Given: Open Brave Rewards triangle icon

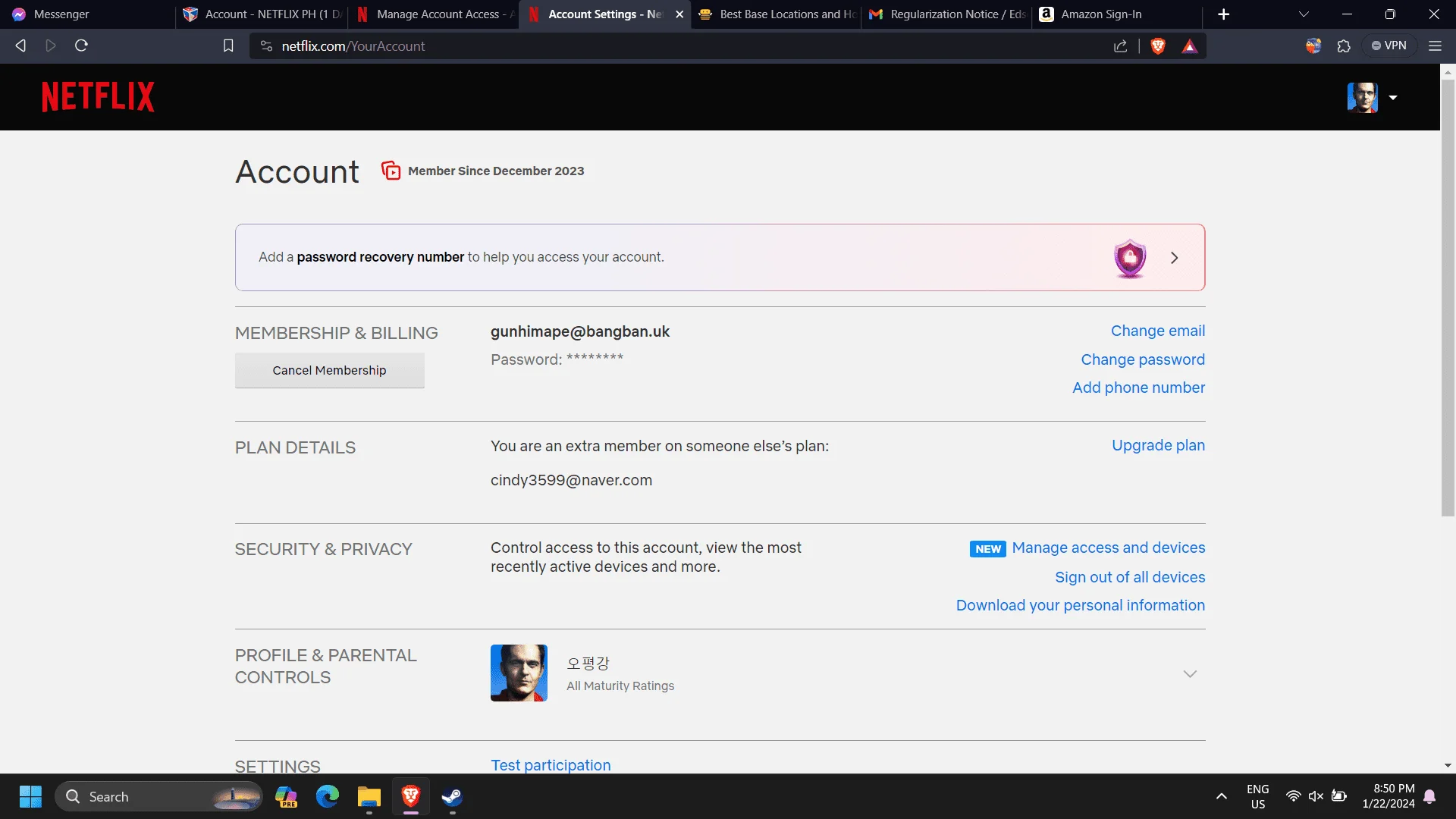Looking at the screenshot, I should 1189,46.
